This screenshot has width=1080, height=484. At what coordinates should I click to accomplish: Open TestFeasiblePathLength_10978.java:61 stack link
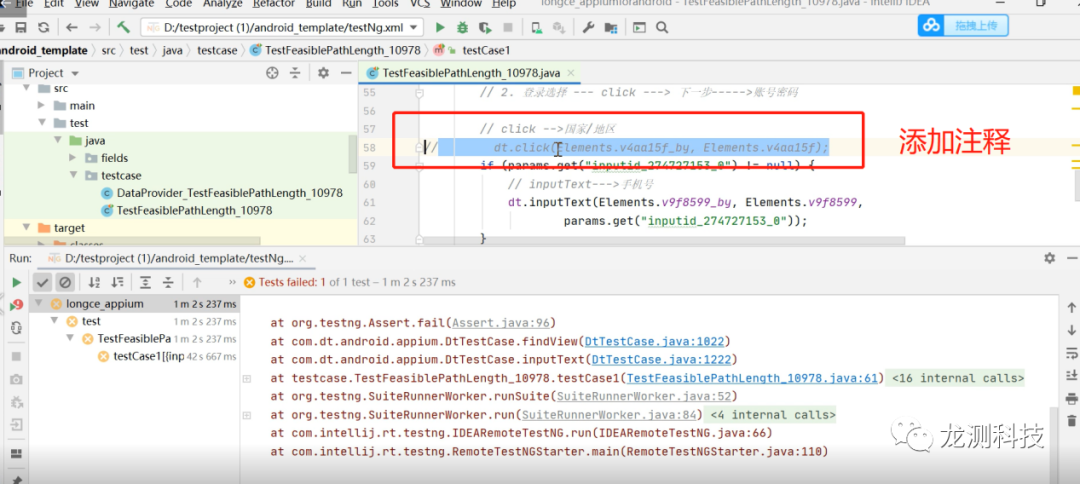click(753, 378)
